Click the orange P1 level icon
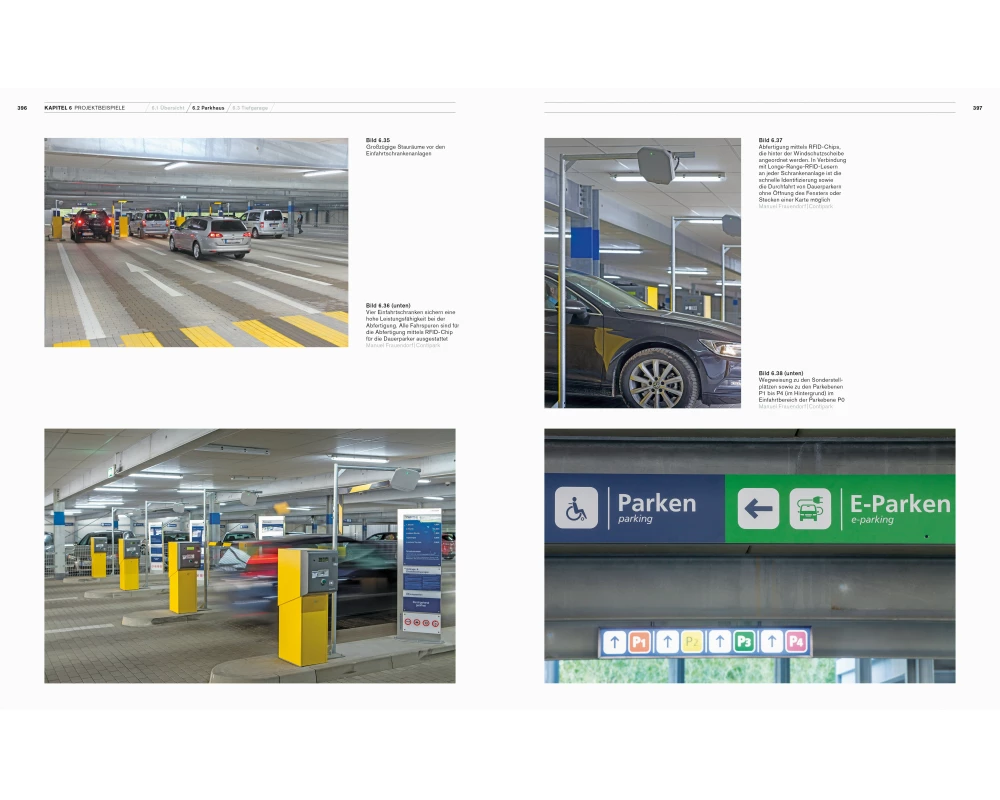1000x800 pixels. click(640, 642)
